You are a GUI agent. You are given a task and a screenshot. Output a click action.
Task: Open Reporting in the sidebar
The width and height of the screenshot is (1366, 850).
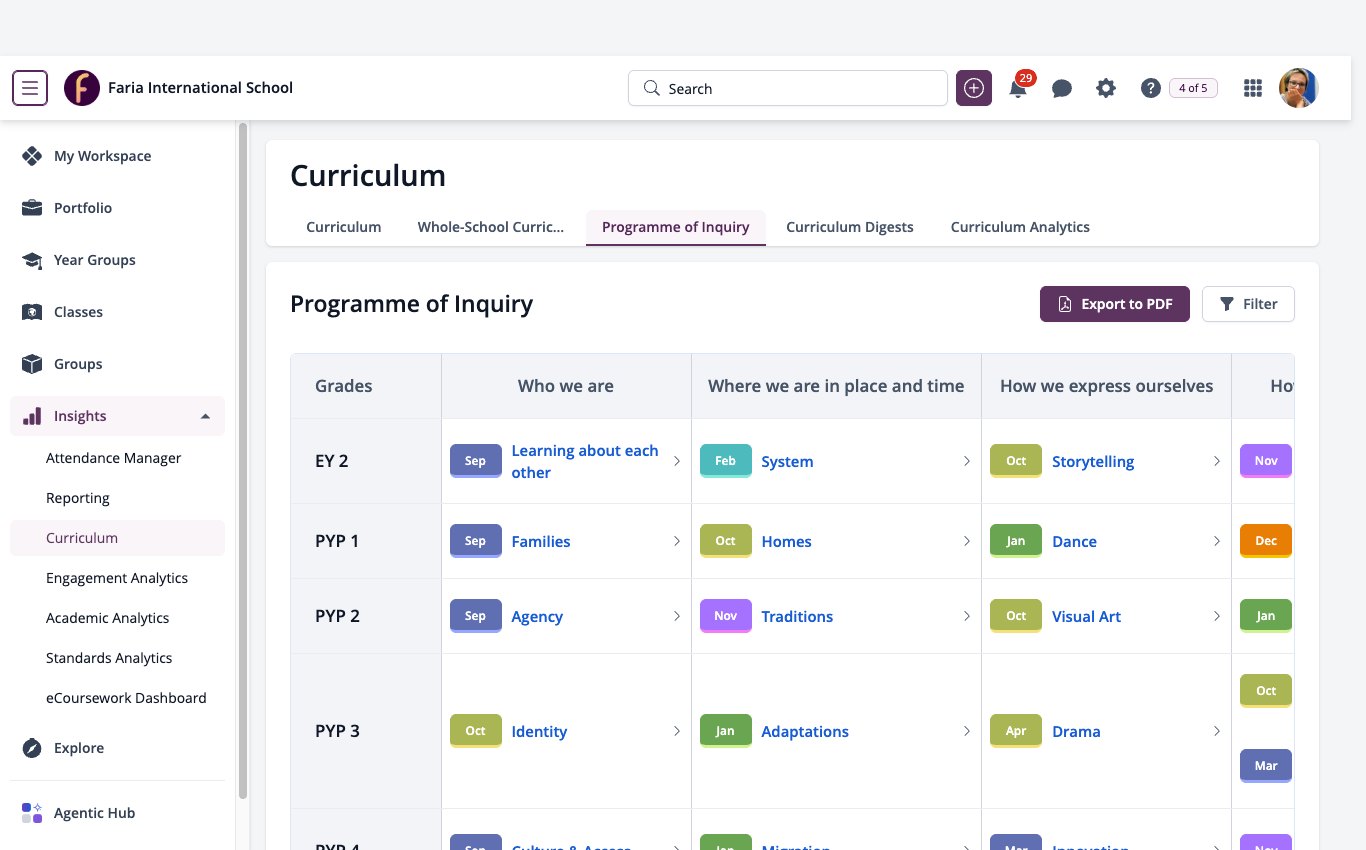pos(78,498)
